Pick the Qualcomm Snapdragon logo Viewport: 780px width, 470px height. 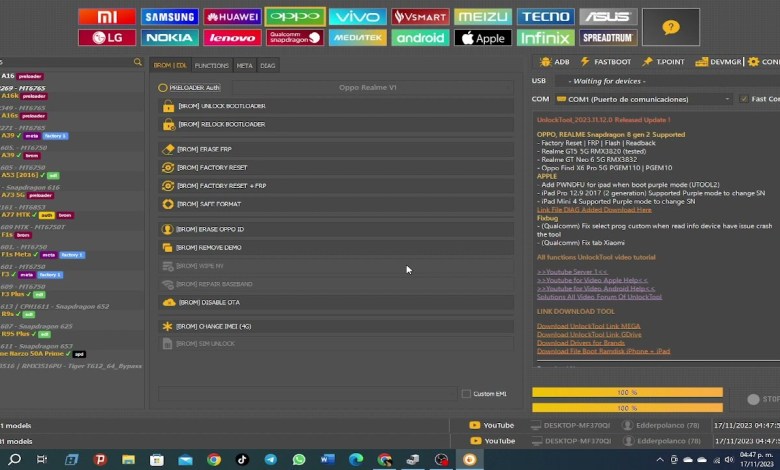(x=294, y=38)
